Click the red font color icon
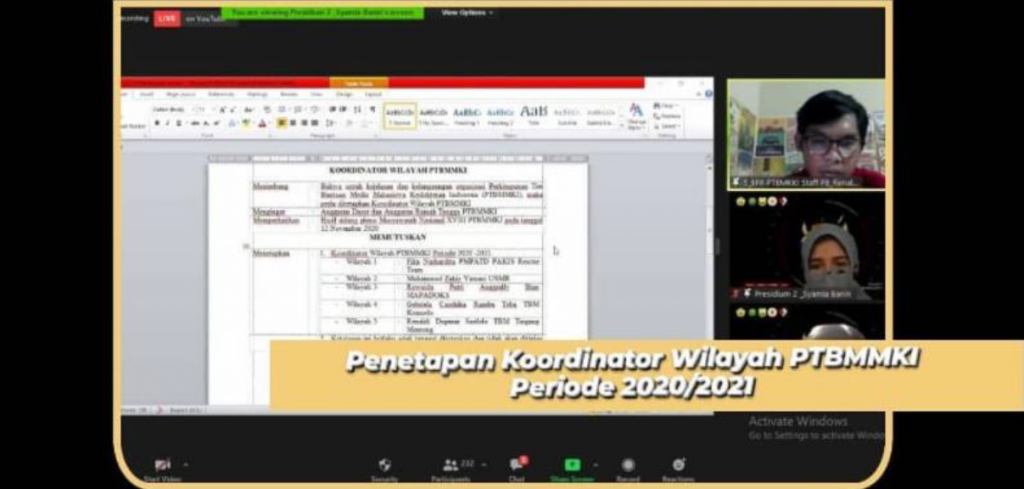 click(x=263, y=123)
